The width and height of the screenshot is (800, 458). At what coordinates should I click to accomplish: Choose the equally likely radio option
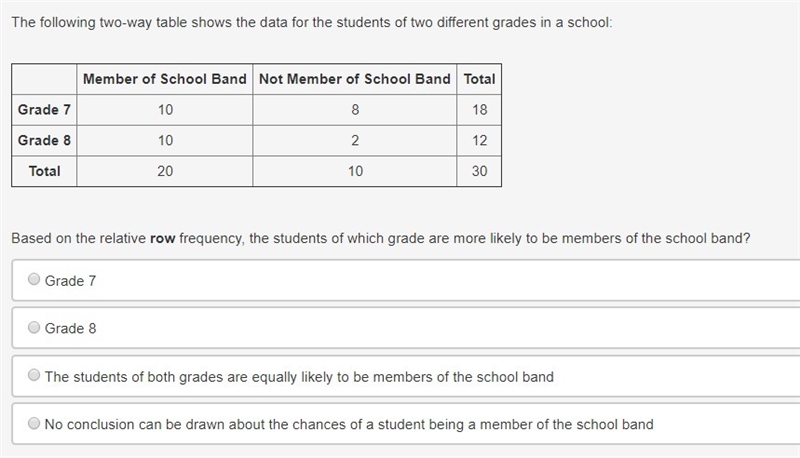click(34, 375)
